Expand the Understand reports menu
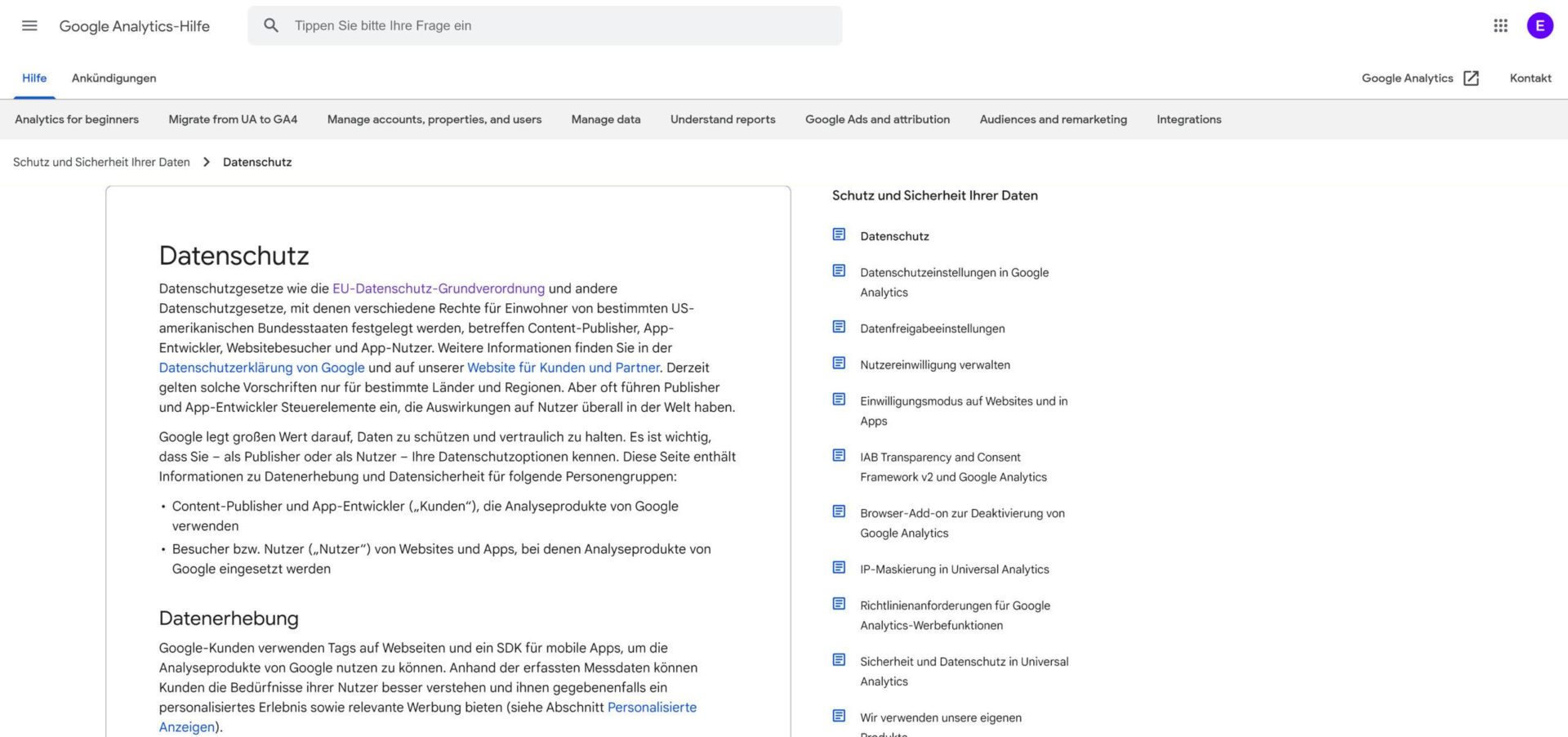1568x737 pixels. (722, 119)
